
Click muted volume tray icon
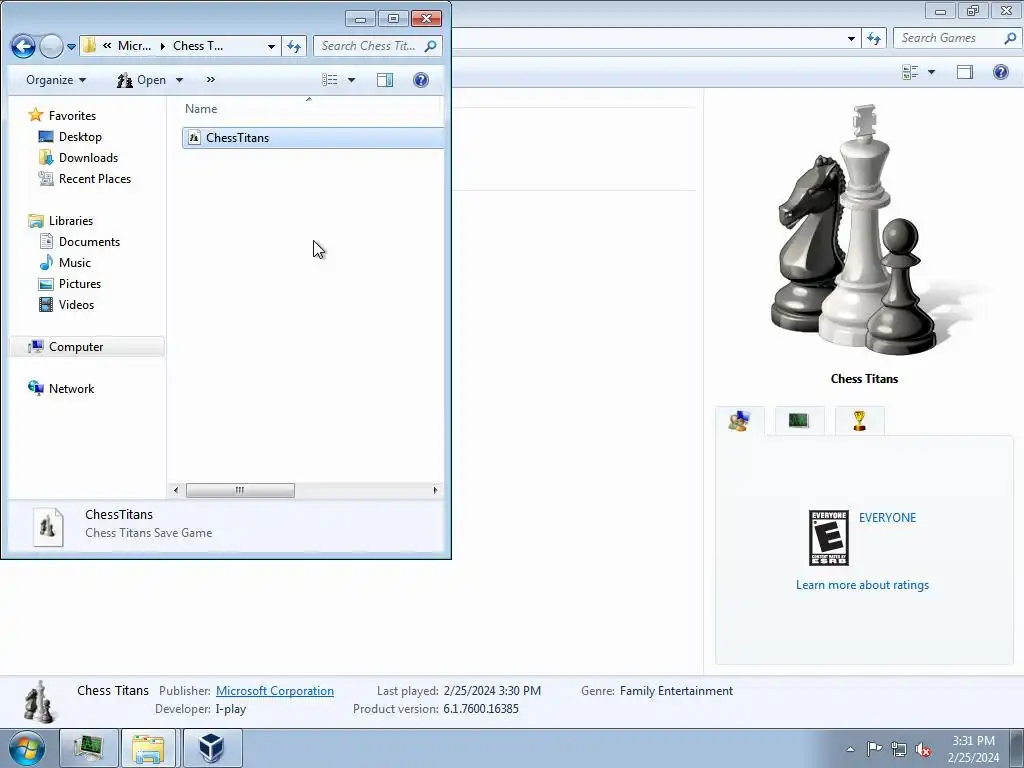(923, 750)
